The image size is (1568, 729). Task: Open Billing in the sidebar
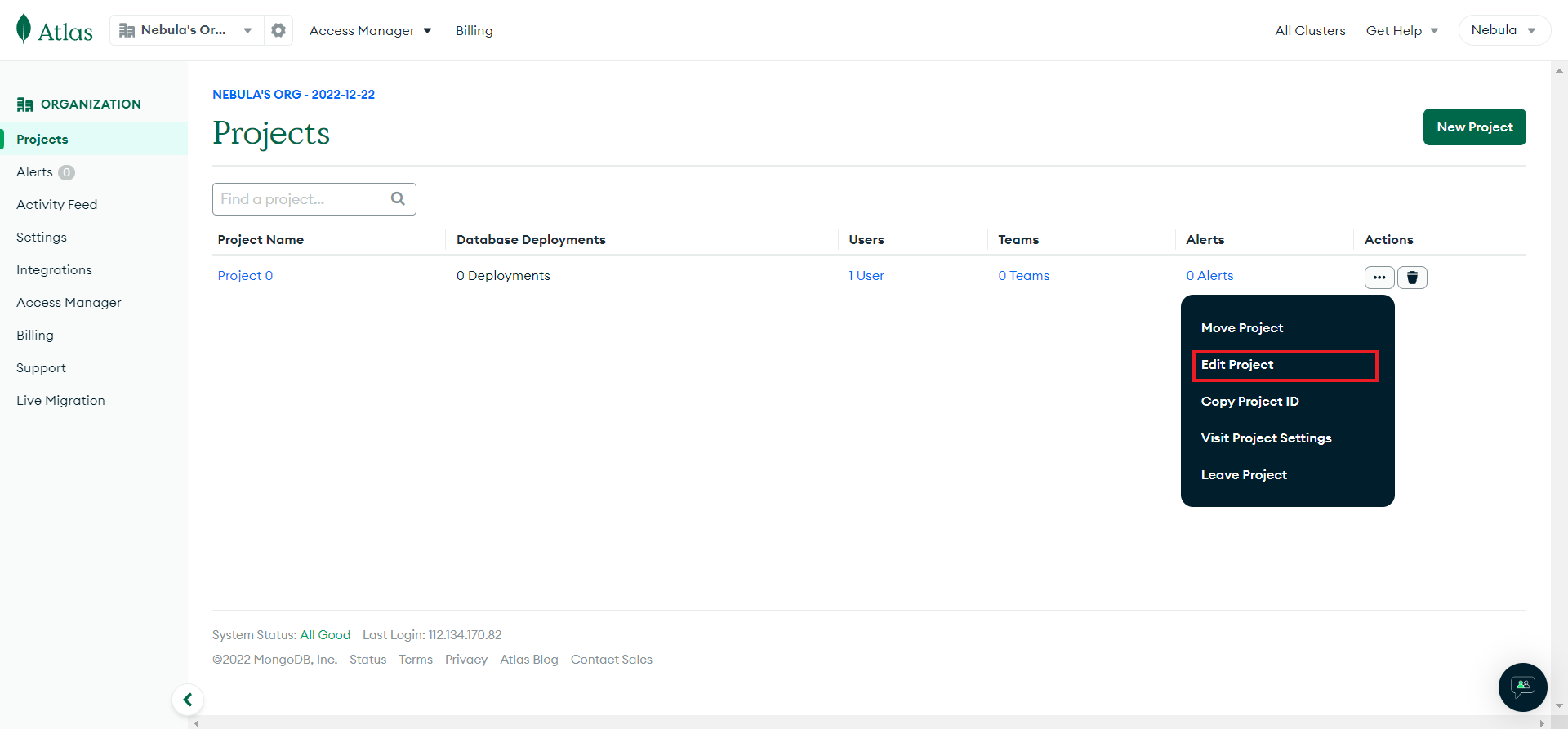pos(35,335)
